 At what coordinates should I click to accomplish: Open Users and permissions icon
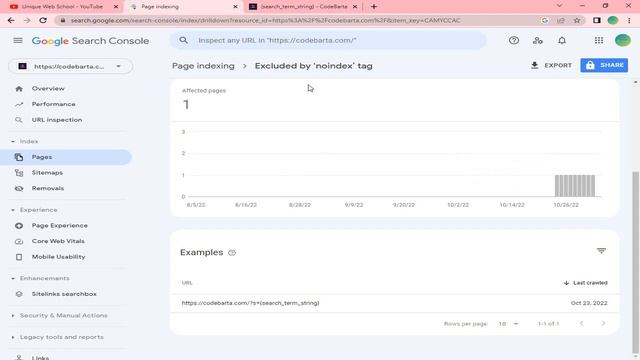click(x=538, y=40)
